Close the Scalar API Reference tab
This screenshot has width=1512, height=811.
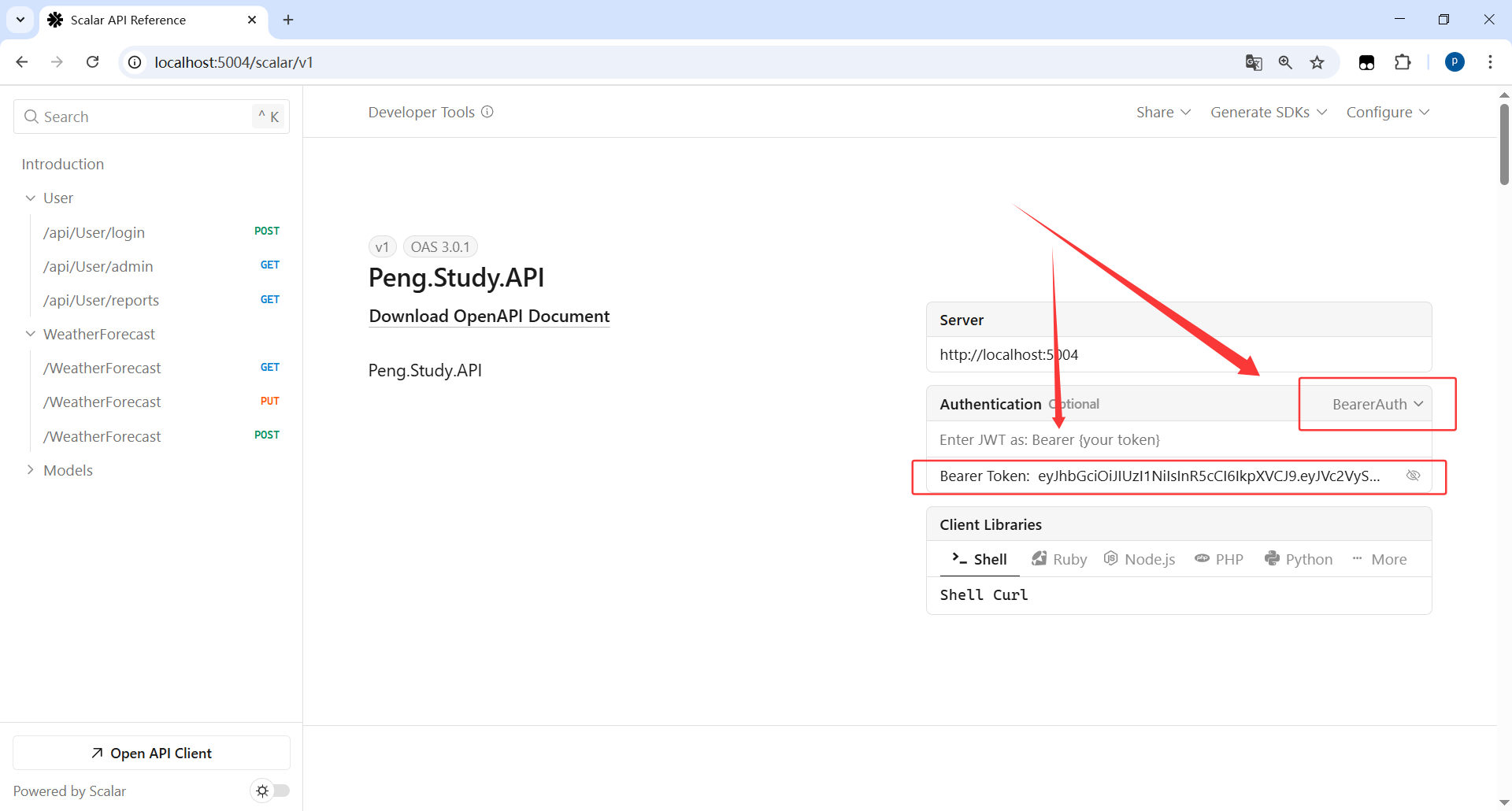pyautogui.click(x=252, y=20)
